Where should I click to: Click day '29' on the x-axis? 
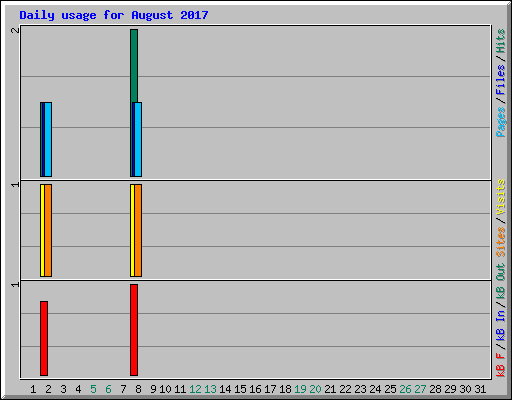450,389
